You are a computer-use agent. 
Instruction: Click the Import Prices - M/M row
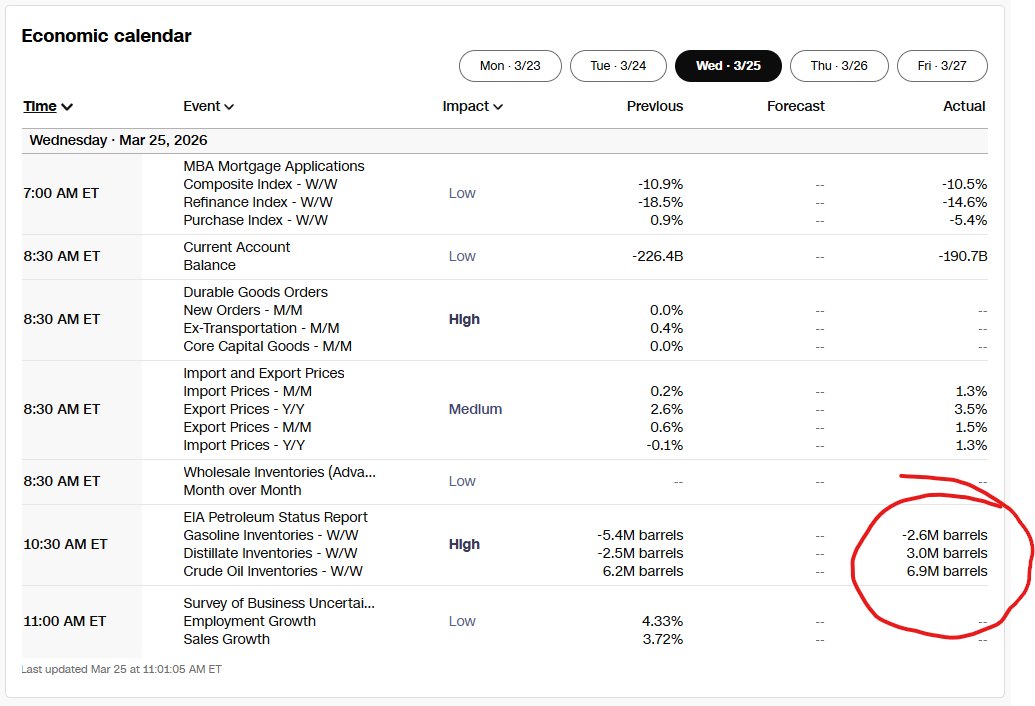[247, 391]
